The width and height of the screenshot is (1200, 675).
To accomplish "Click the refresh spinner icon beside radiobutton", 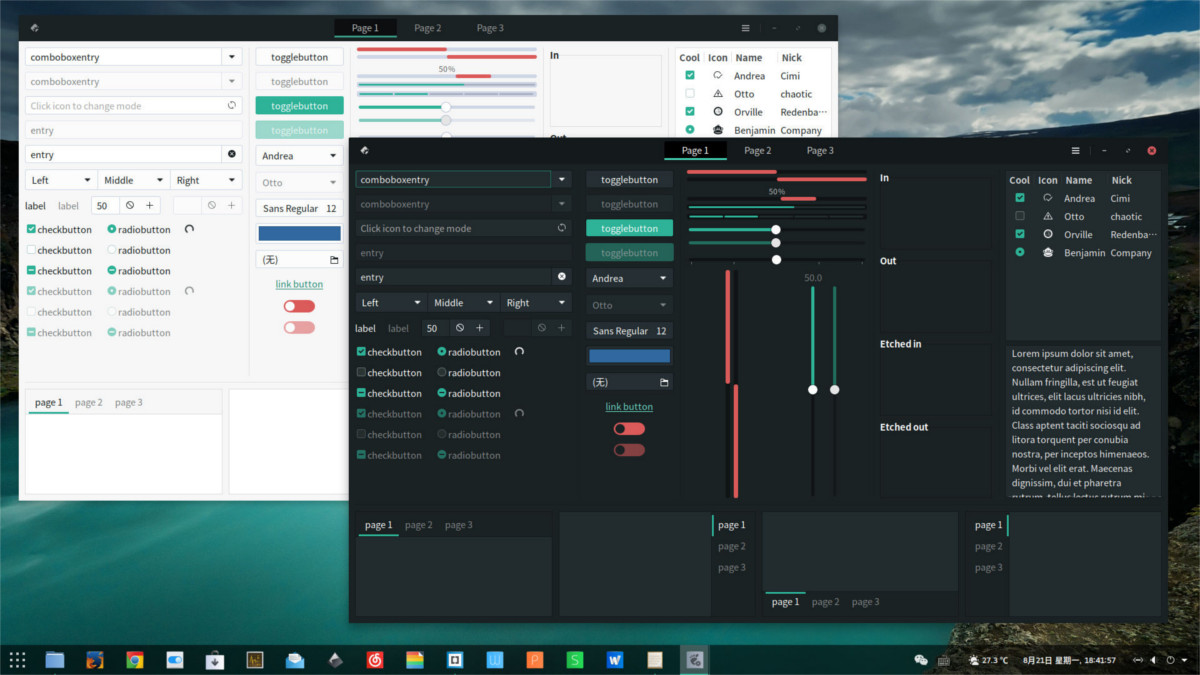I will 518,351.
